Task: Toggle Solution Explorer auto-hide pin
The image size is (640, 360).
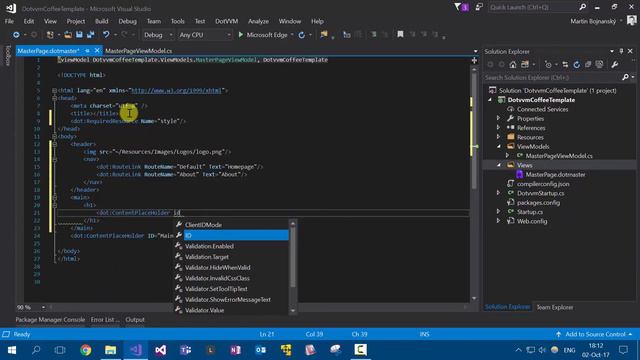Action: pos(621,51)
